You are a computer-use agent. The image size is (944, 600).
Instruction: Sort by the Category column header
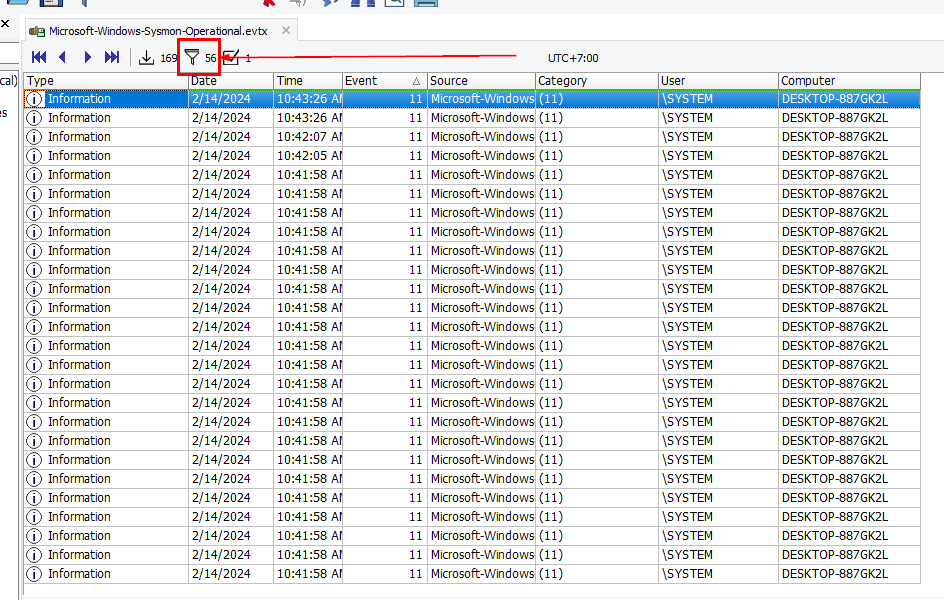pos(595,81)
